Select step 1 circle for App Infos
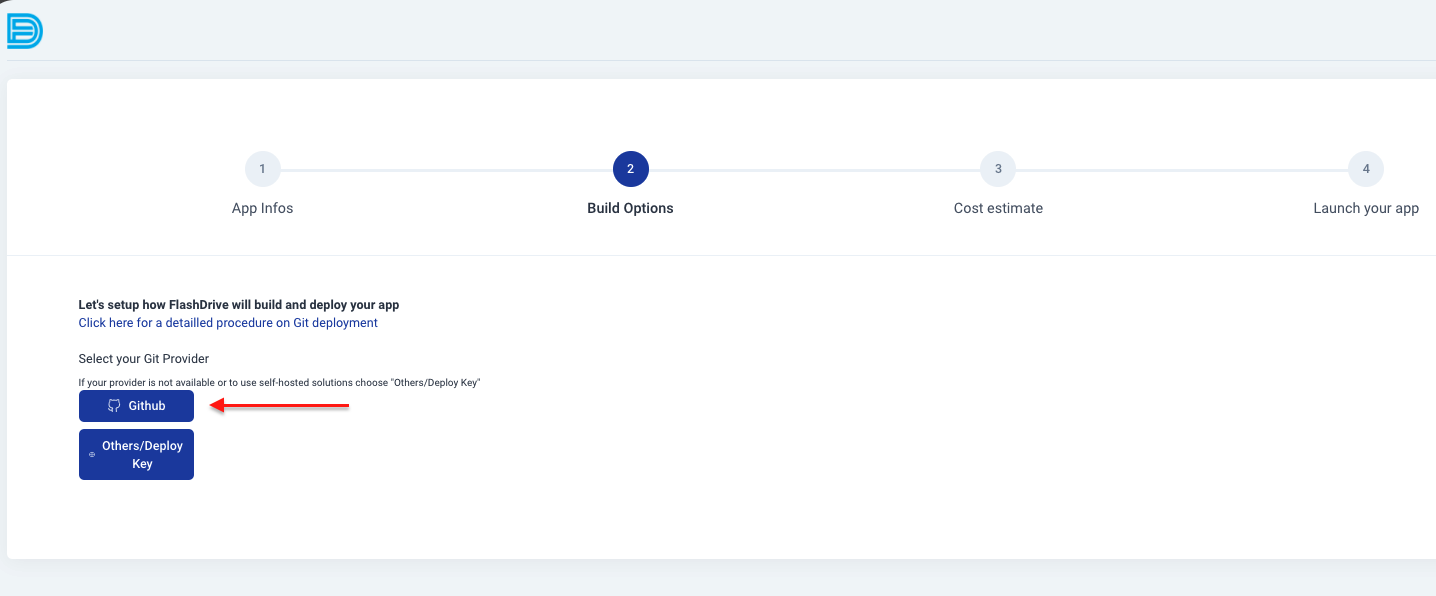The image size is (1436, 596). [262, 168]
